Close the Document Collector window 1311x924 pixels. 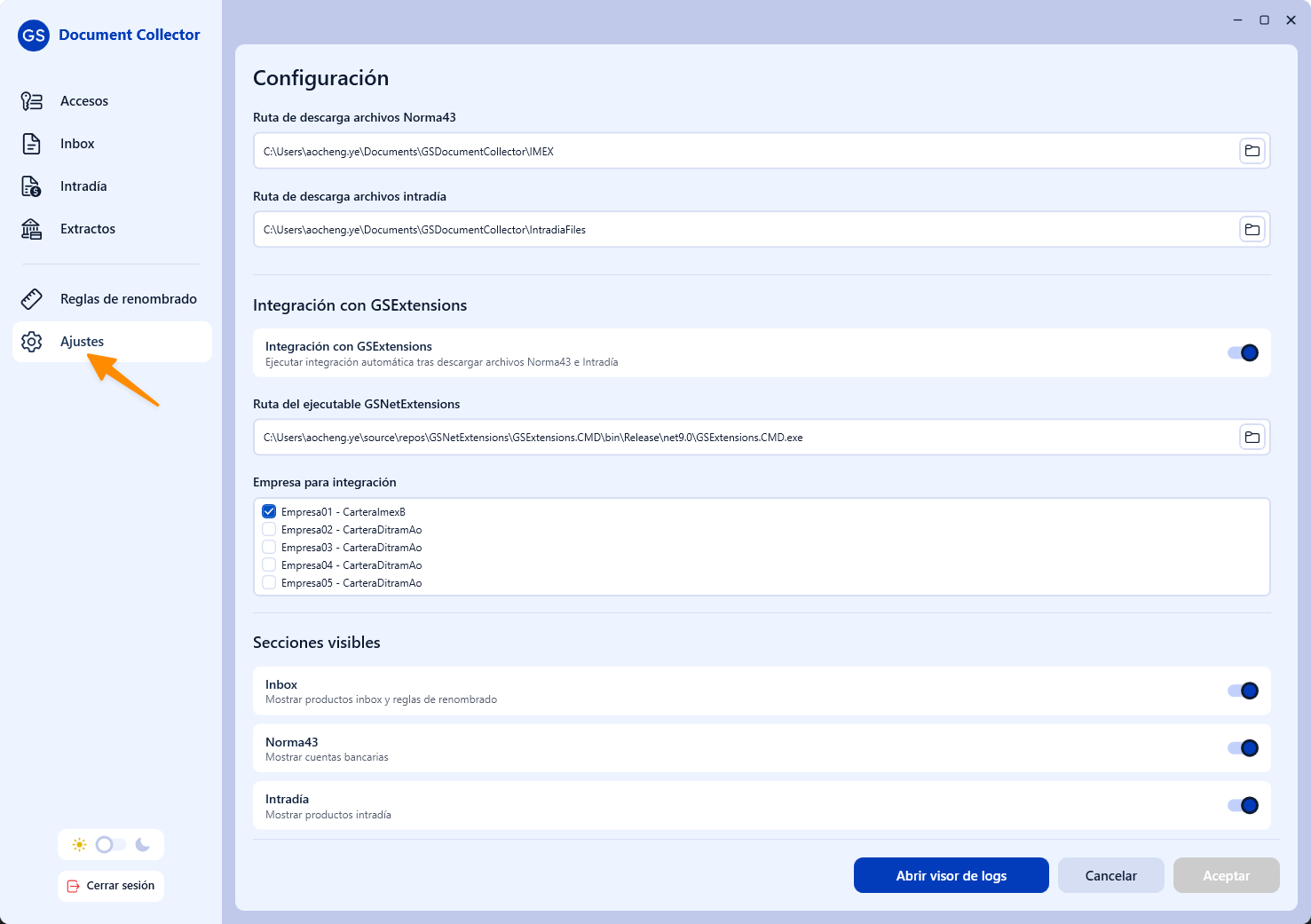tap(1291, 20)
